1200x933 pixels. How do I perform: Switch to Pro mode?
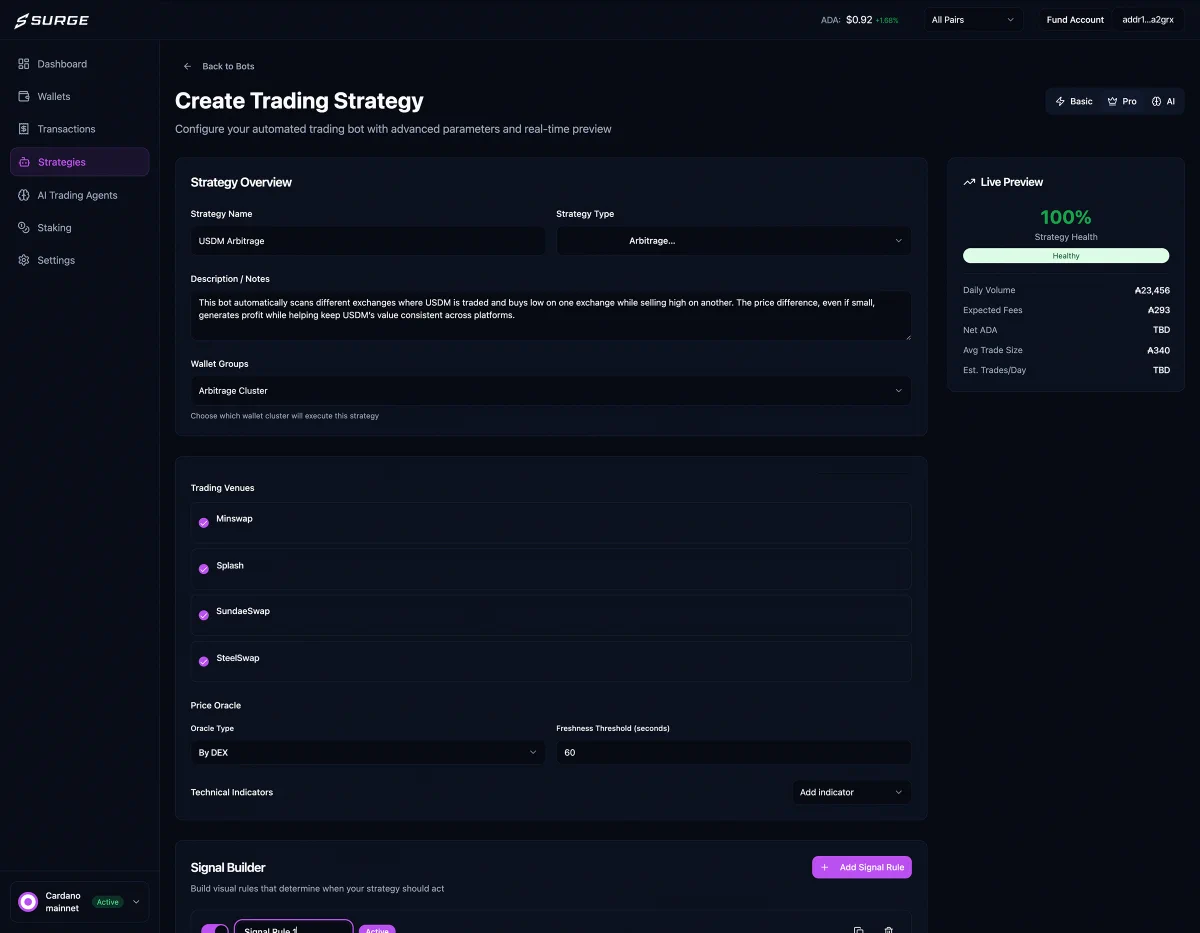click(1122, 101)
